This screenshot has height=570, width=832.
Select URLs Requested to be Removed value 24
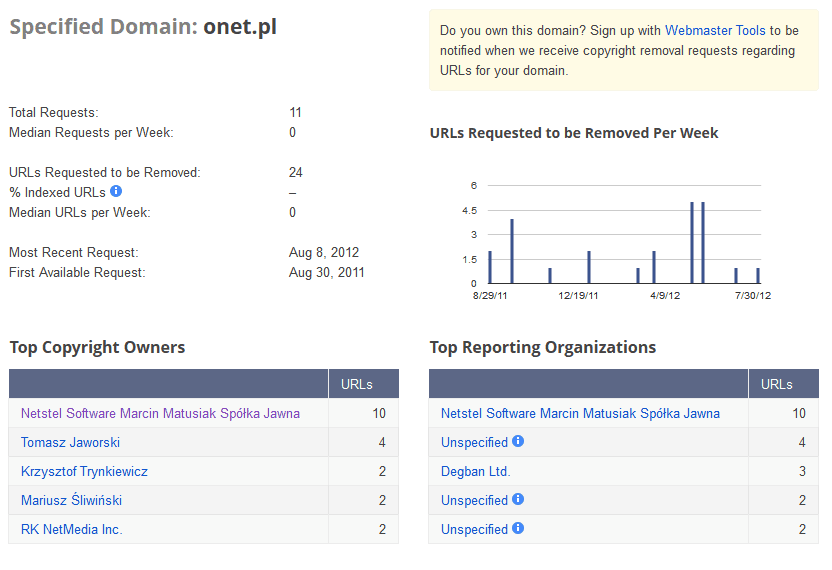coord(296,172)
